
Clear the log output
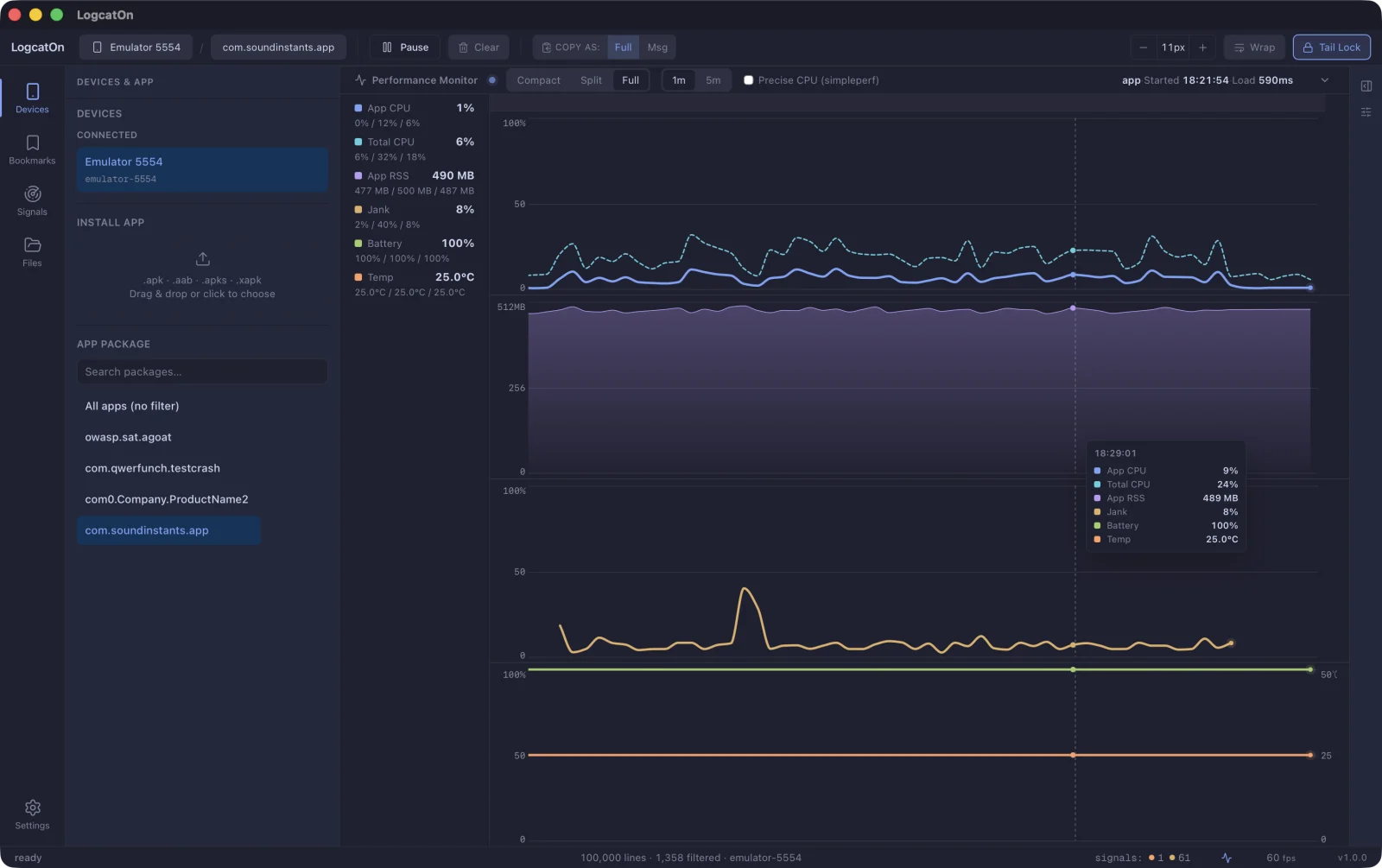point(479,48)
